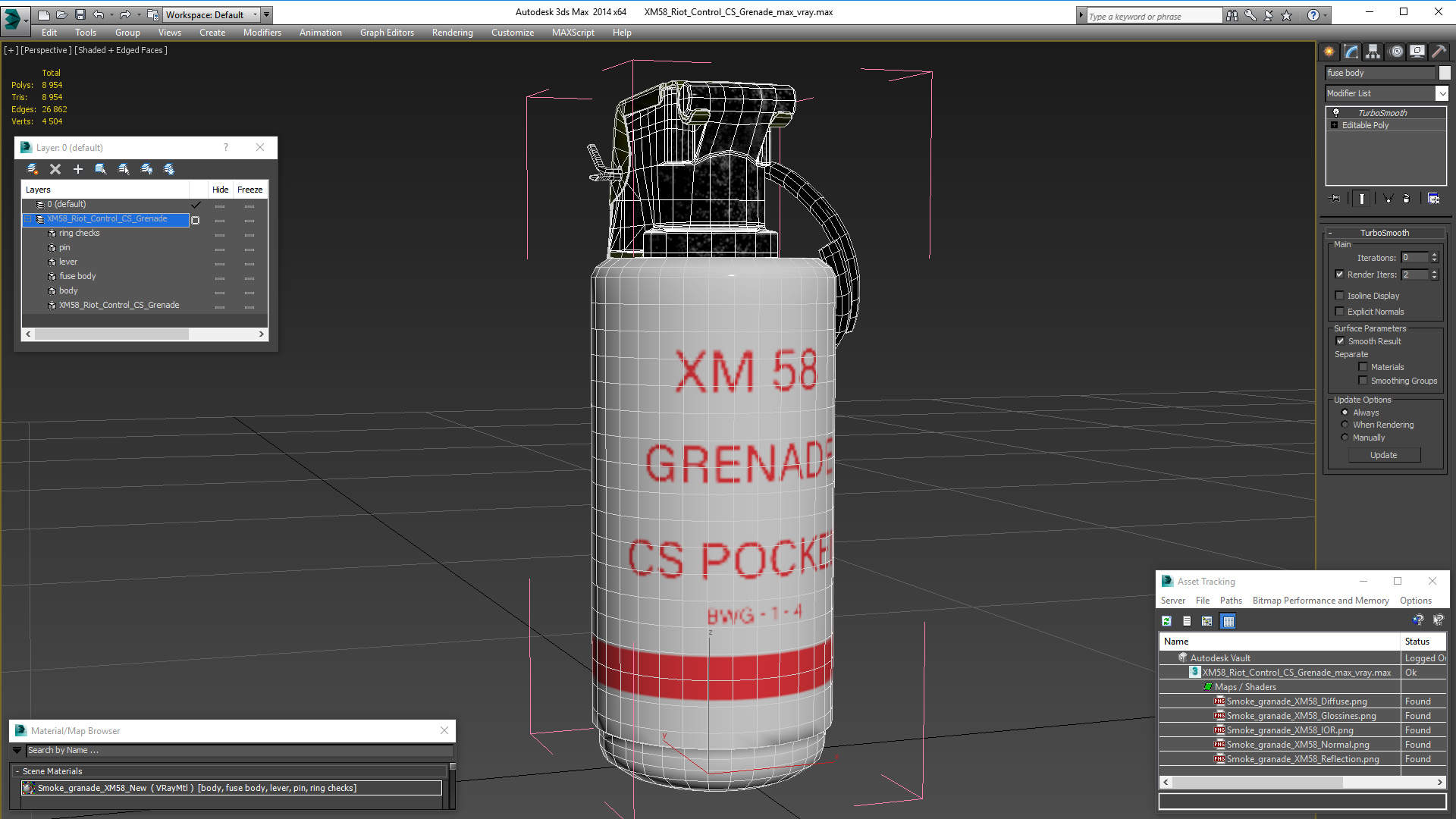Click Delete layer X icon
The width and height of the screenshot is (1456, 819).
click(x=55, y=169)
